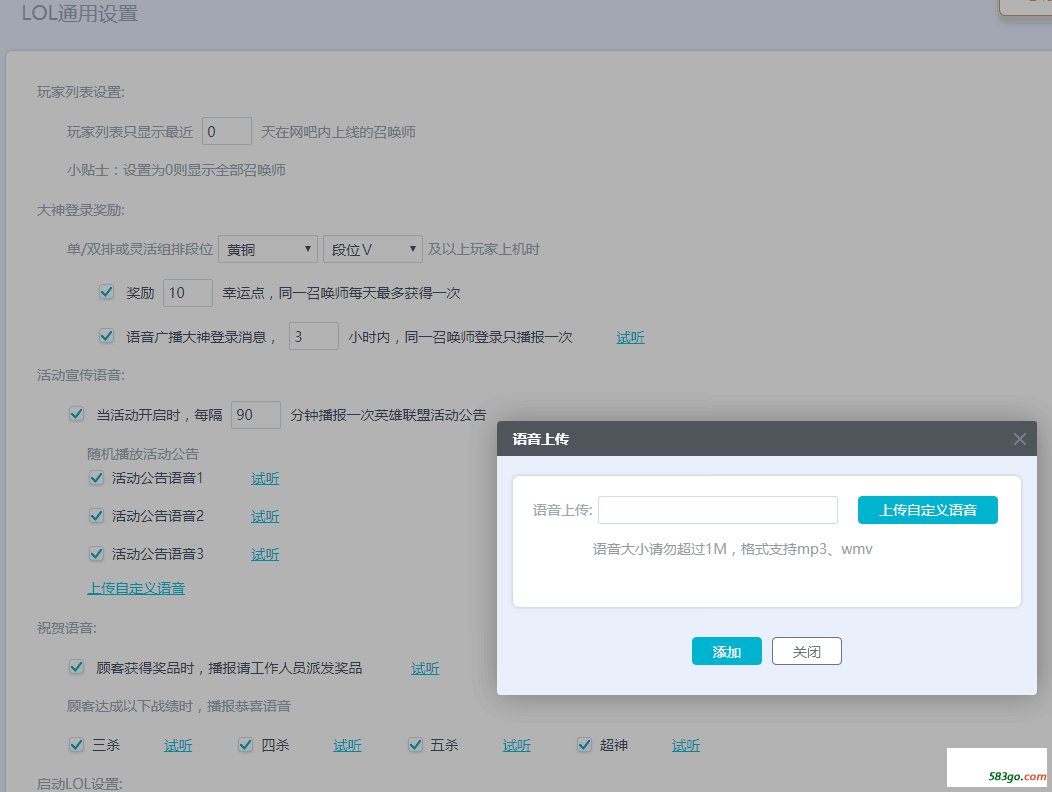Toggle the 四杀 checkbox

pos(246,744)
